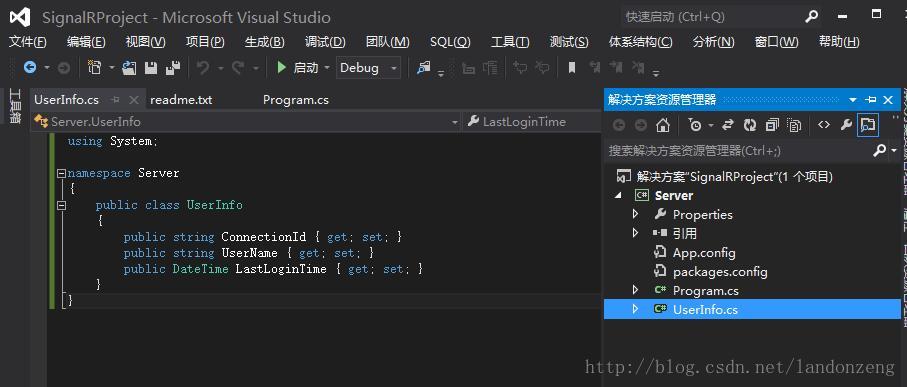The image size is (907, 387).
Task: Select App.config in Solution Explorer
Action: [x=704, y=253]
